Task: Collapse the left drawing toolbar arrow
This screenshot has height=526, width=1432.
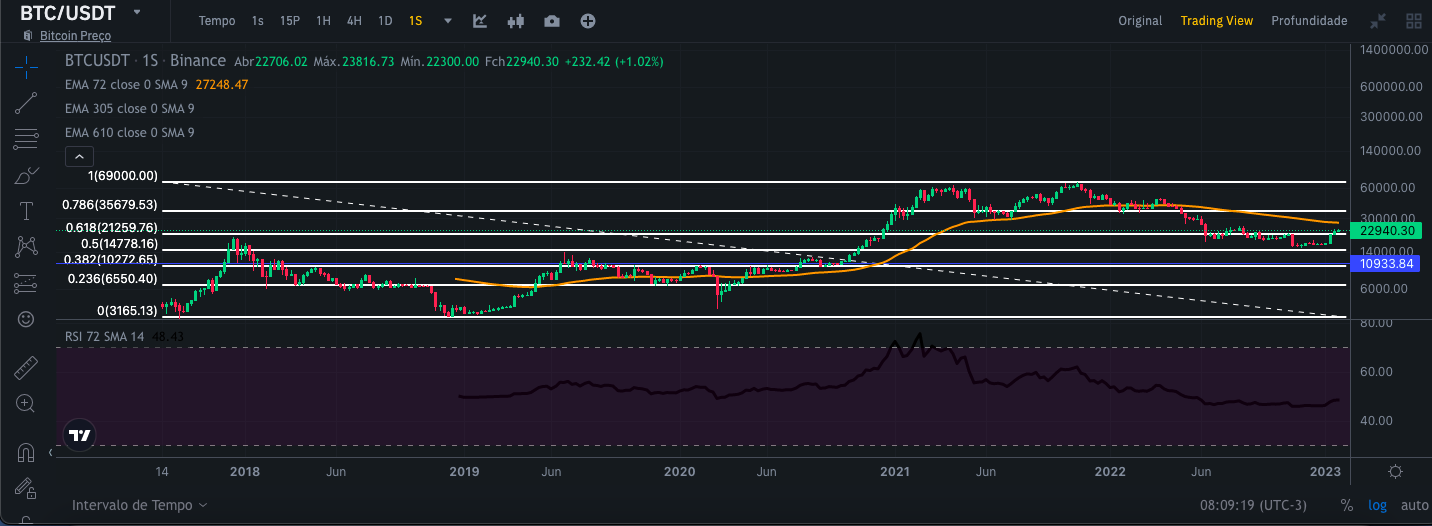Action: 51,452
